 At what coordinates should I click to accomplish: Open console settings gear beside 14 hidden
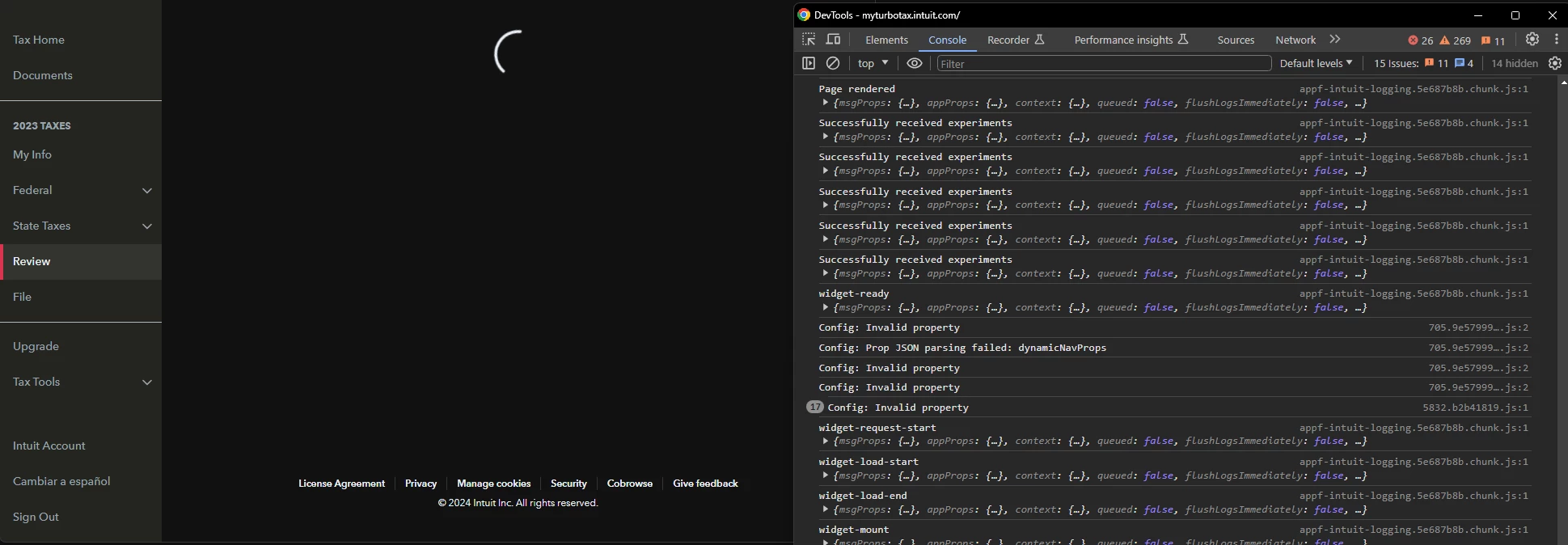[1555, 63]
